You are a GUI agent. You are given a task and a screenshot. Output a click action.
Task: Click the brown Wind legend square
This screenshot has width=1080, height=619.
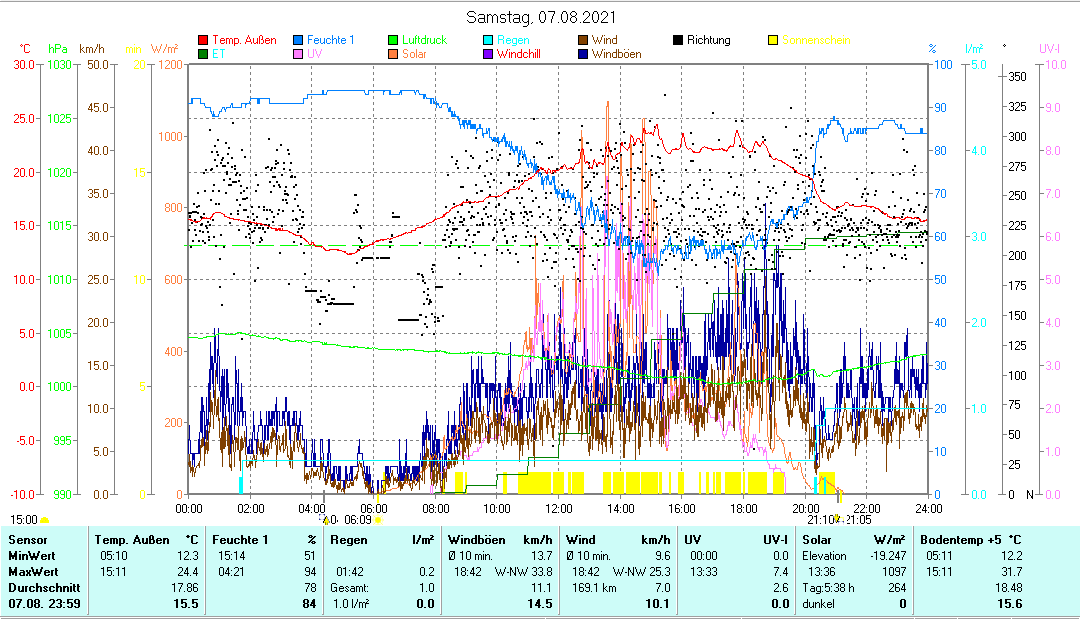pyautogui.click(x=582, y=40)
